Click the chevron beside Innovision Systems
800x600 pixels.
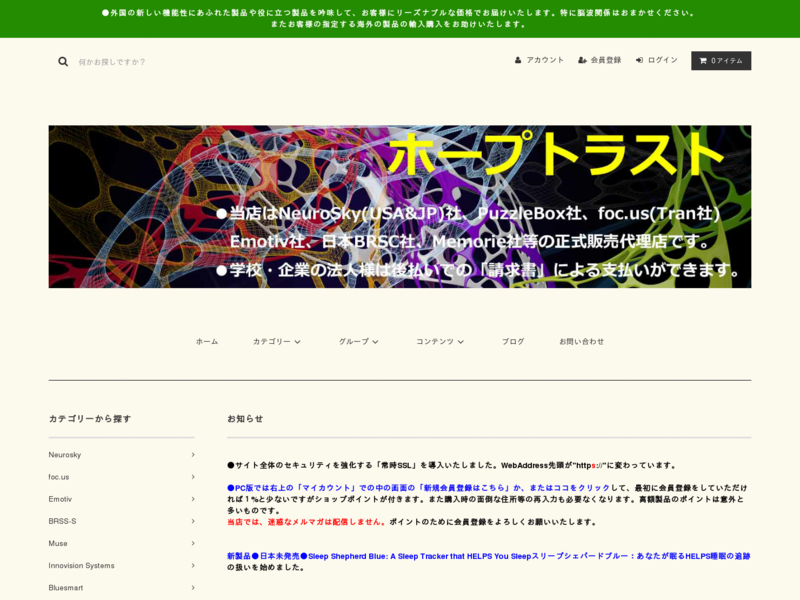[193, 565]
